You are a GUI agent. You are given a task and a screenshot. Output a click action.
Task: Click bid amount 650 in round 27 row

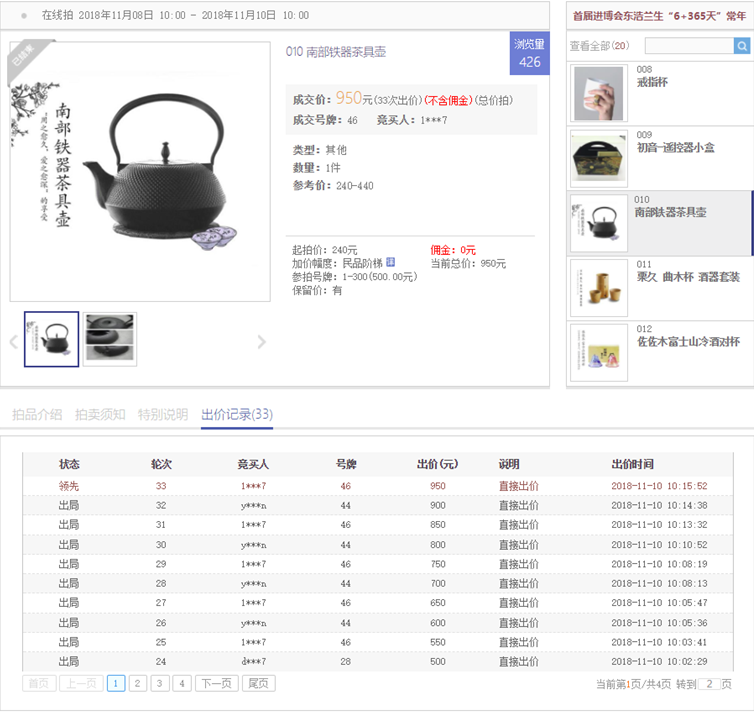click(x=438, y=603)
